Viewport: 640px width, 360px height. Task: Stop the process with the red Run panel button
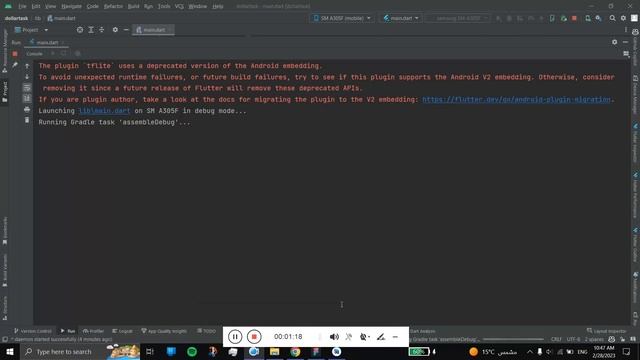click(15, 53)
